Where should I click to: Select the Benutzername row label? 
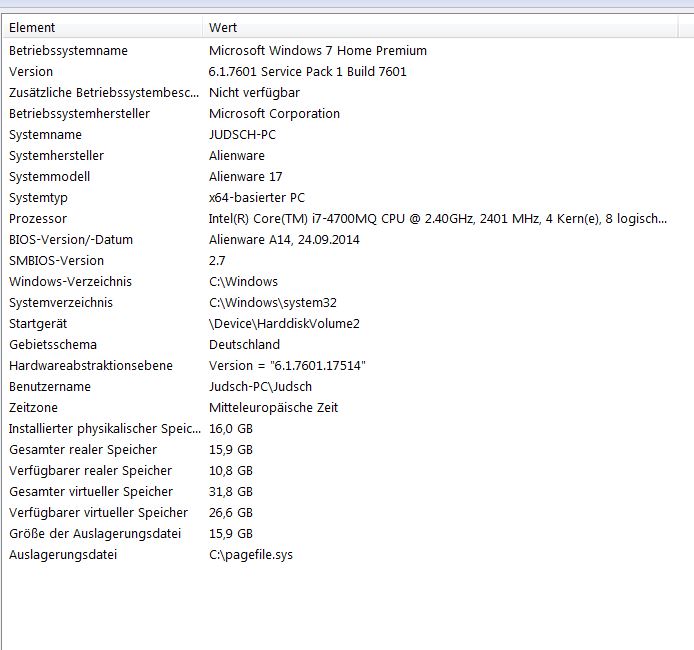pyautogui.click(x=50, y=387)
